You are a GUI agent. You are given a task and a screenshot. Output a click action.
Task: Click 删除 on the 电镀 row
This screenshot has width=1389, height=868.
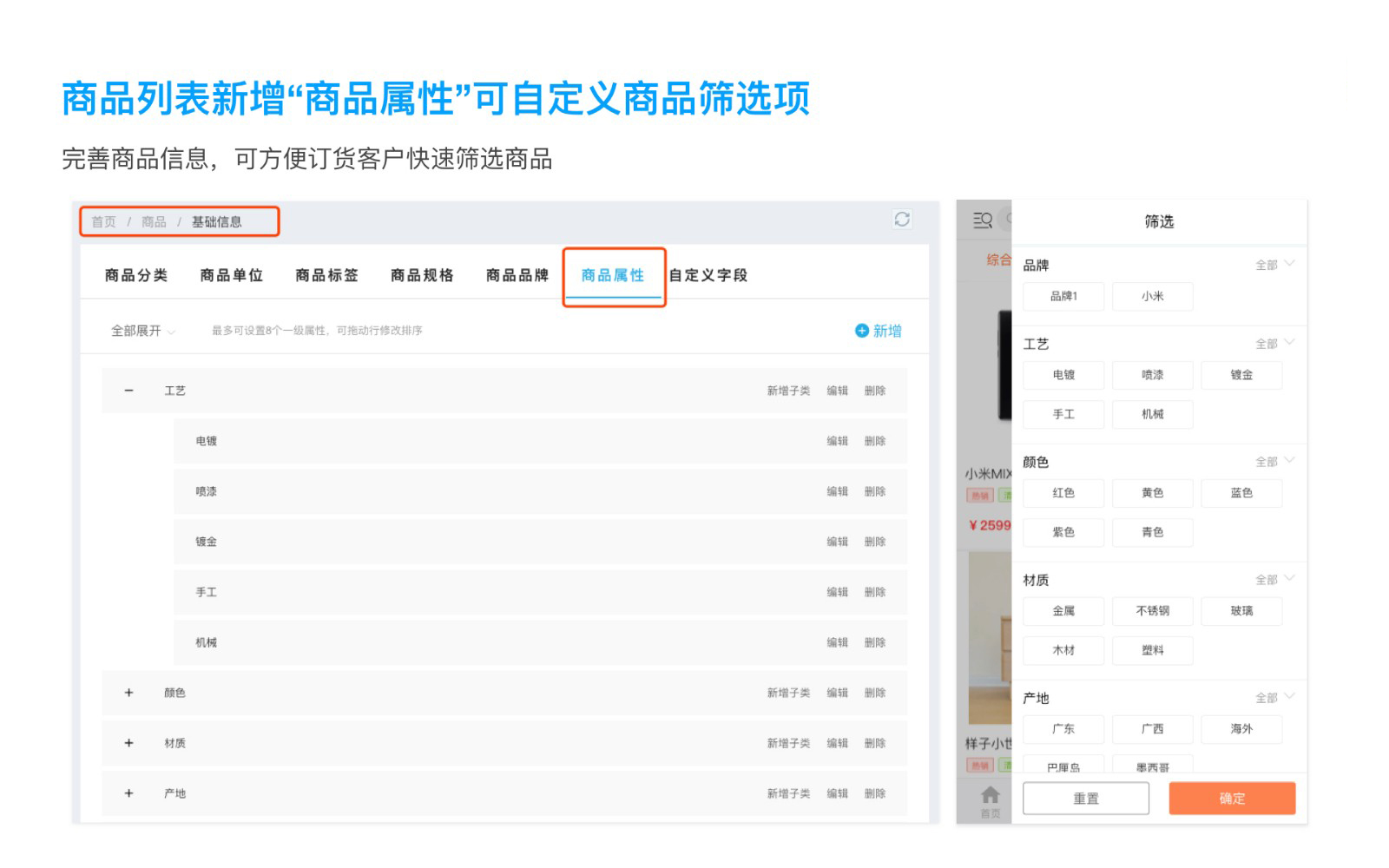tap(874, 441)
